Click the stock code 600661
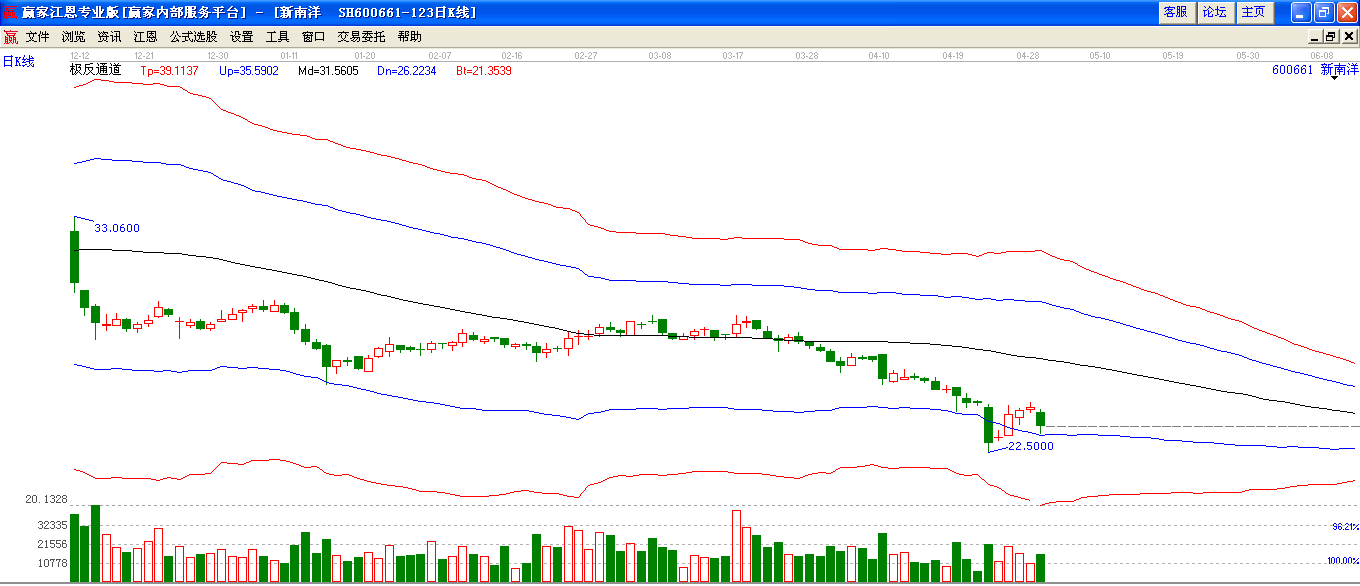Viewport: 1360px width, 586px height. coord(1292,70)
